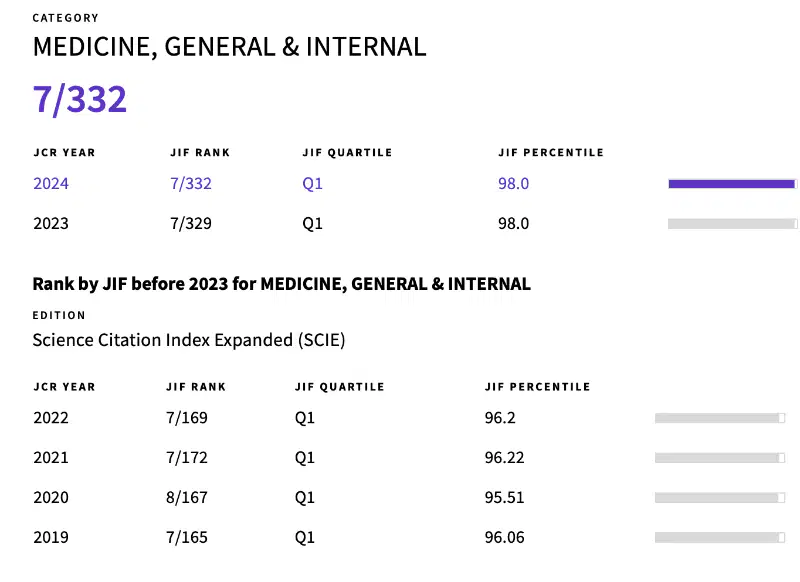Click the large 7/332 heading rank

[80, 99]
